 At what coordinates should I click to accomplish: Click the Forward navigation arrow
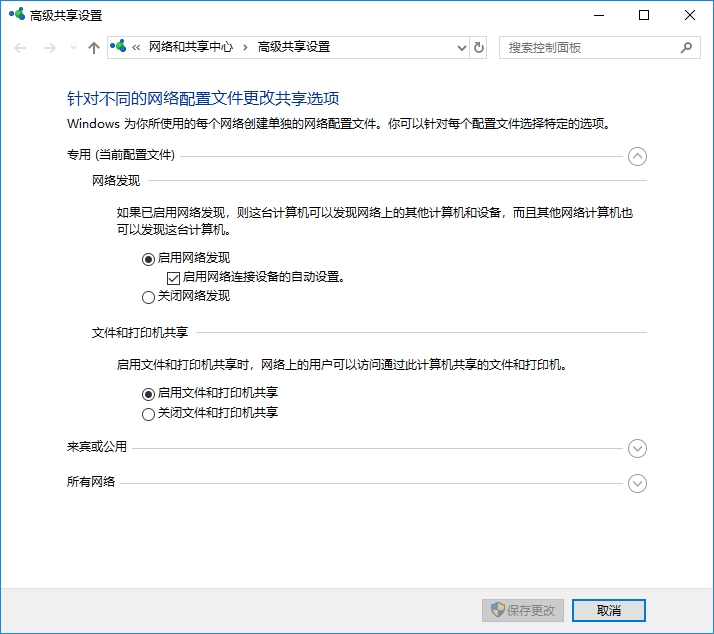(50, 48)
